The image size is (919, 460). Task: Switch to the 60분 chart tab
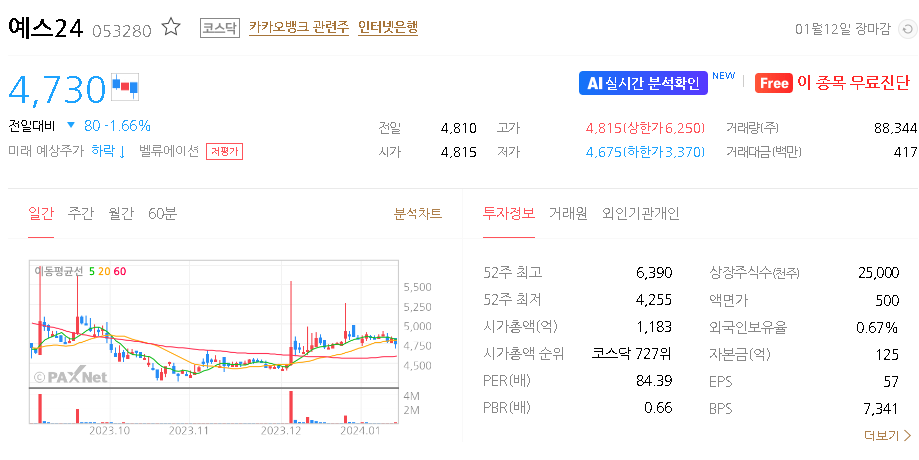(162, 214)
